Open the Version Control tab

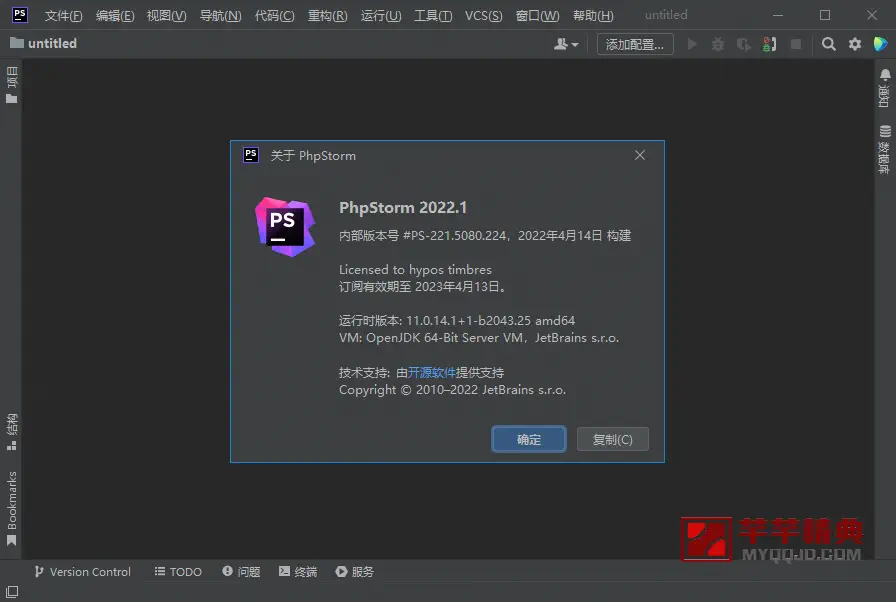tap(82, 572)
